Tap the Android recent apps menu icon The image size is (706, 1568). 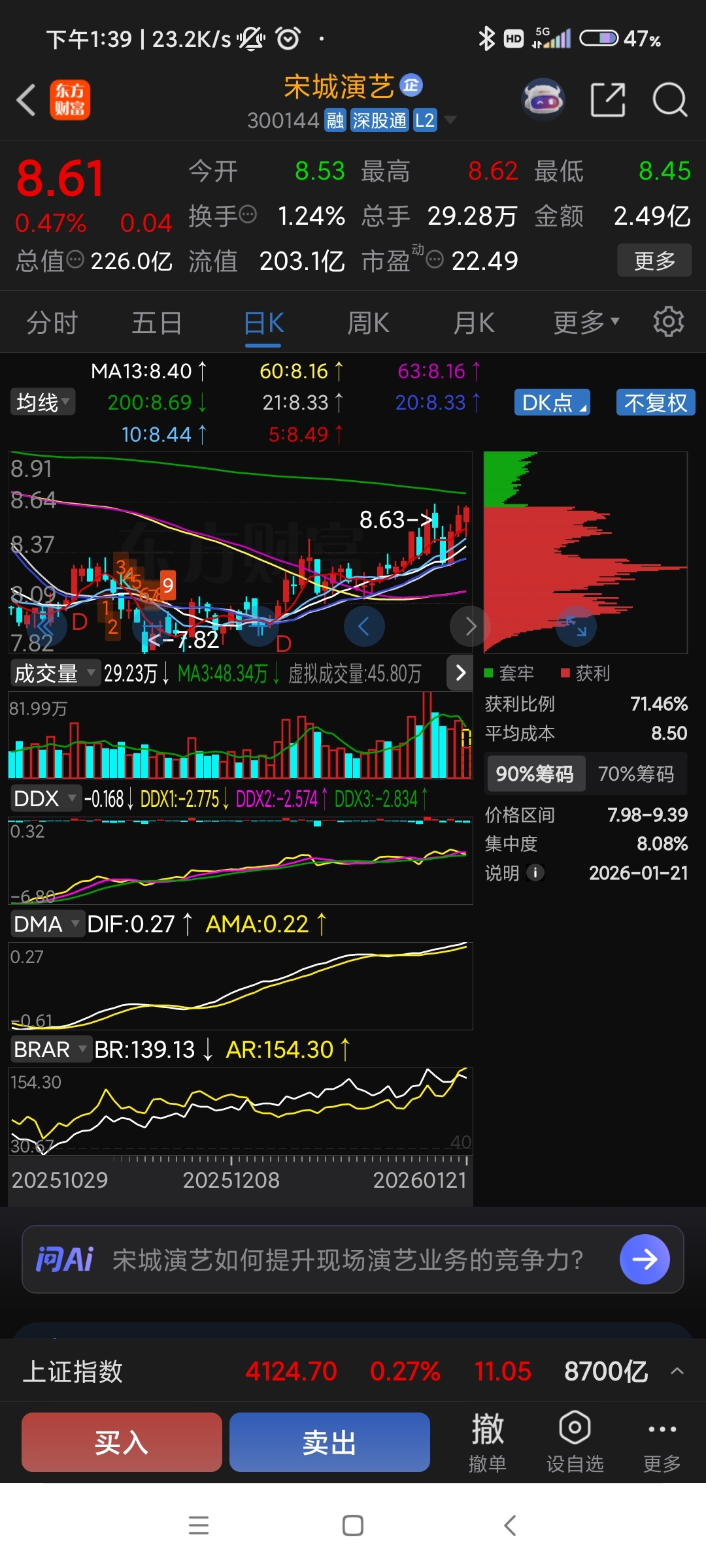point(199,1526)
